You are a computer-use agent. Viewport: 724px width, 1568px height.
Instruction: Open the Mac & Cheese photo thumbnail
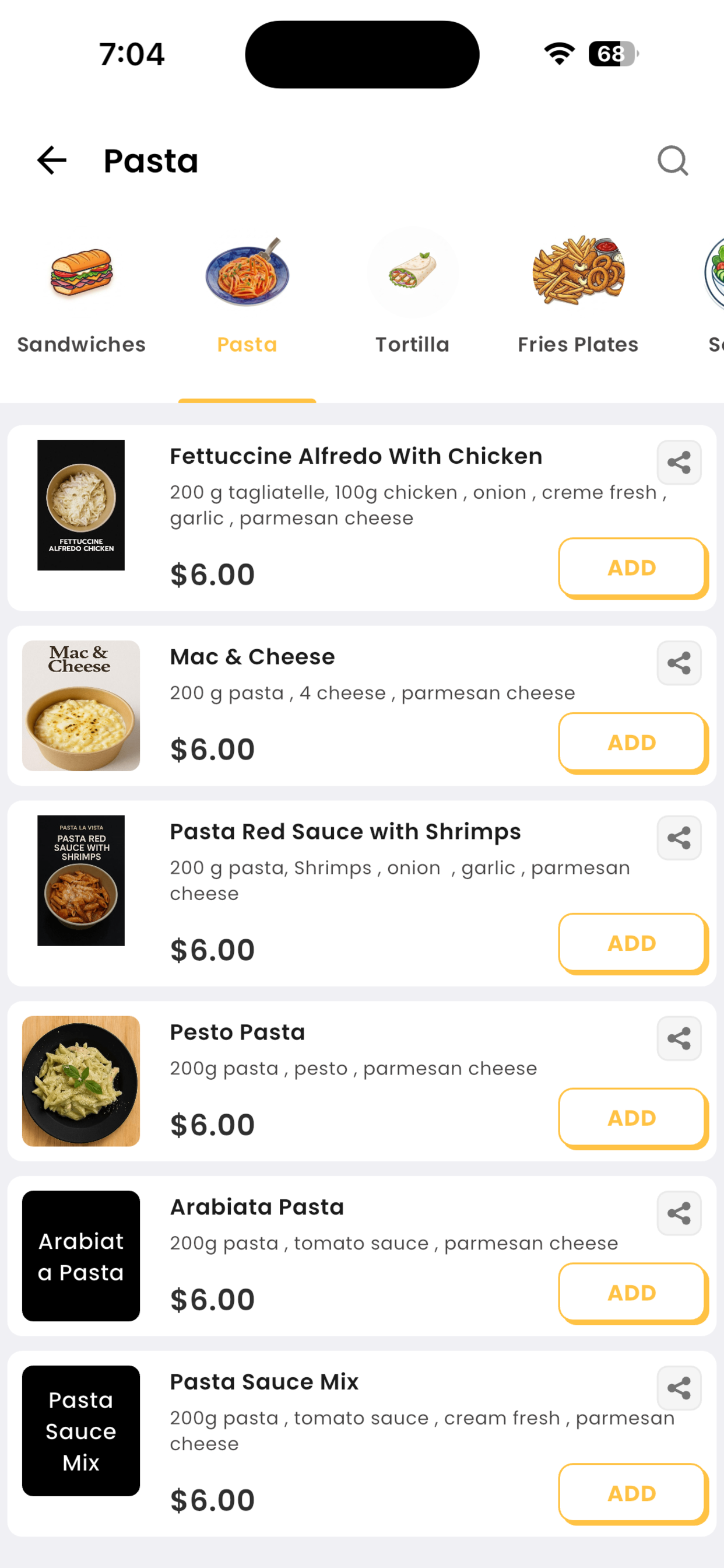pos(81,706)
